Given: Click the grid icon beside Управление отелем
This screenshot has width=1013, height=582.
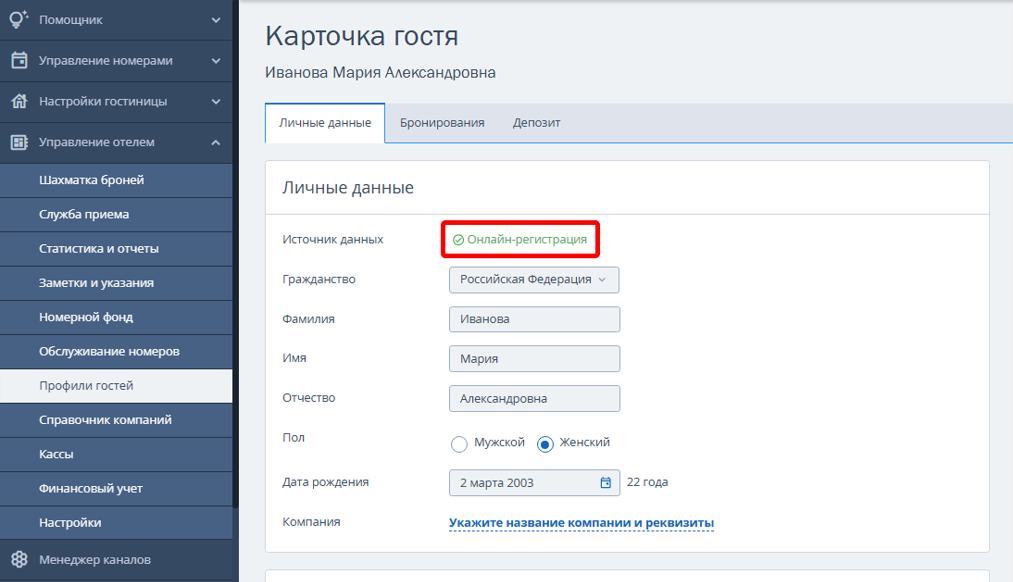Looking at the screenshot, I should [19, 142].
